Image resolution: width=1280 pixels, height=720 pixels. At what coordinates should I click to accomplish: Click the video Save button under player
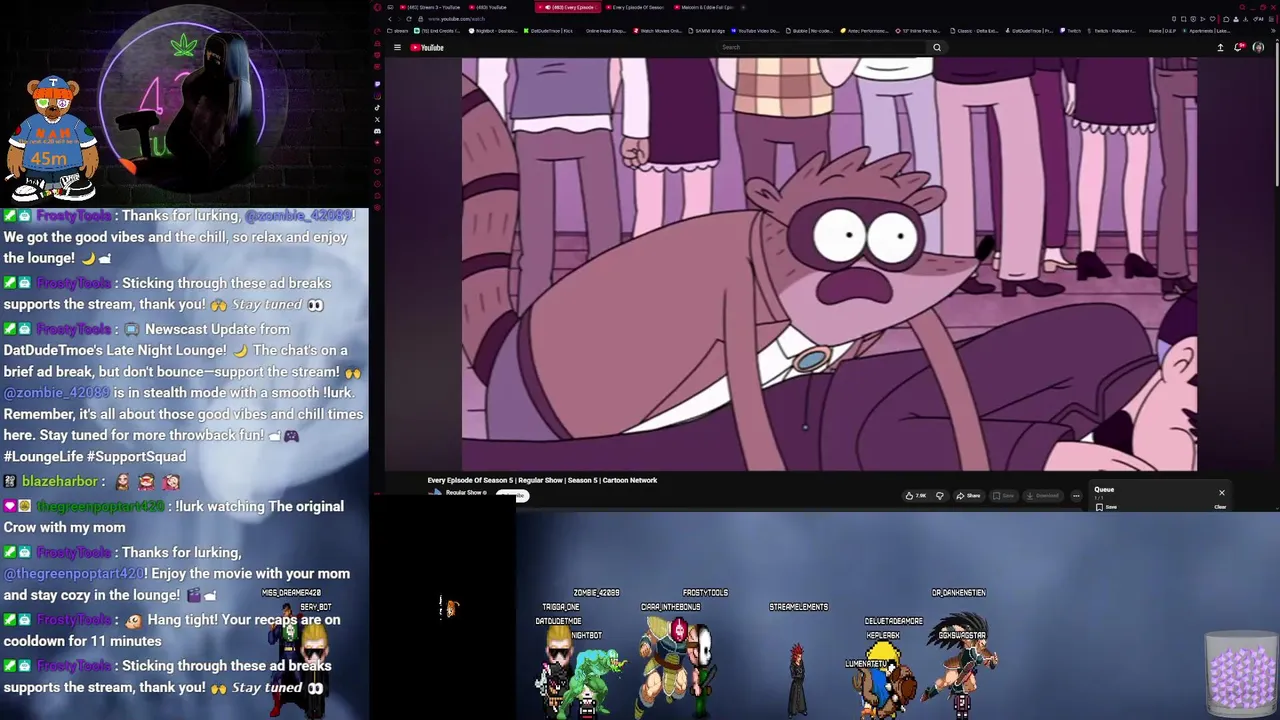pyautogui.click(x=1003, y=496)
